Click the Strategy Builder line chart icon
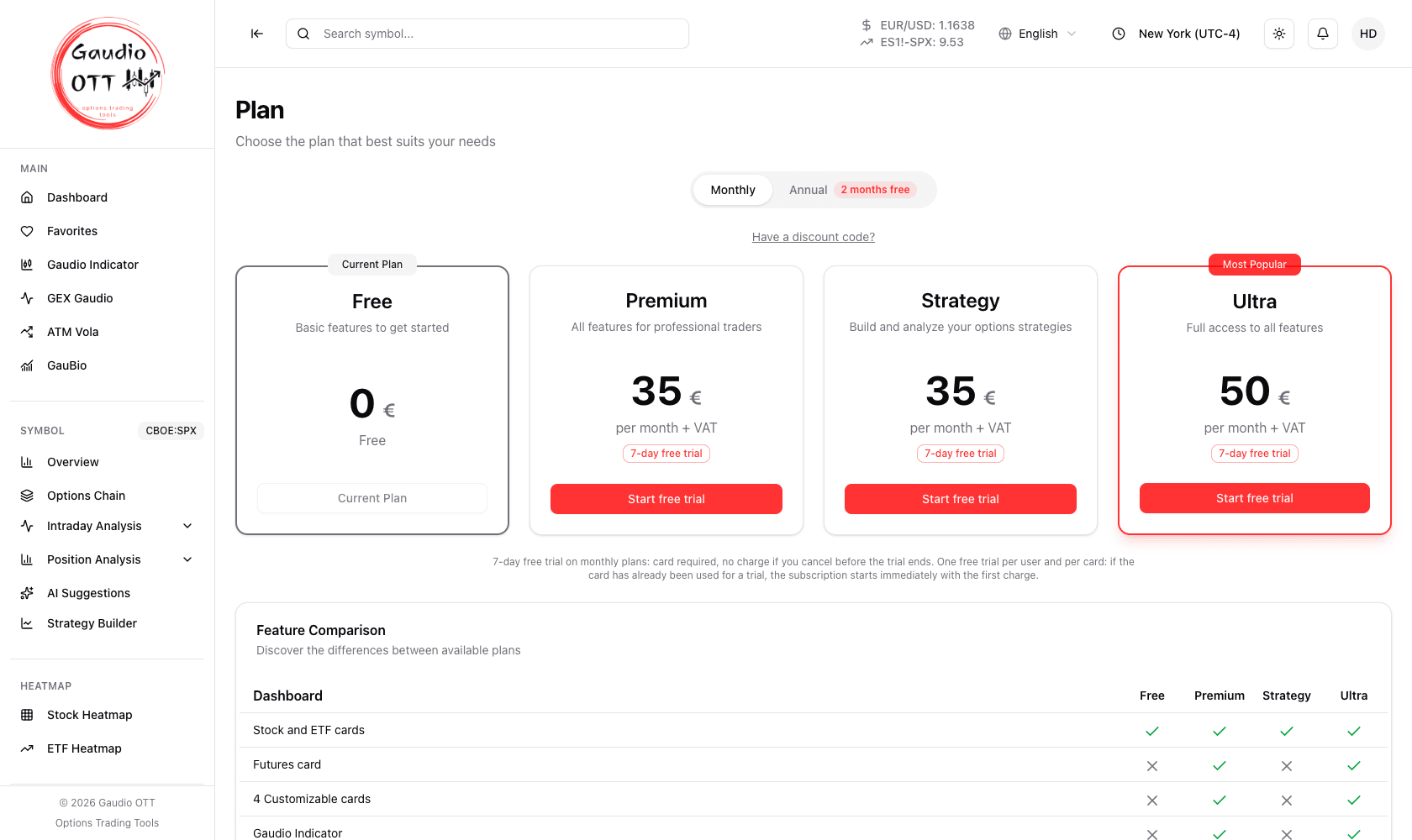Viewport: 1412px width, 840px height. click(27, 623)
